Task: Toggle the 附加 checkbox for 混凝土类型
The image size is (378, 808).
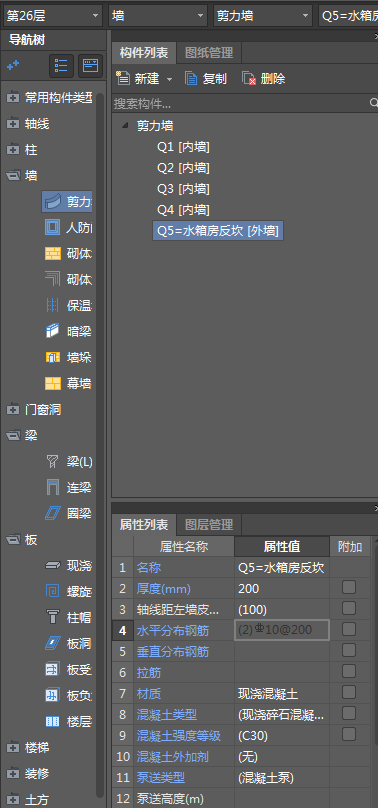Action: [x=349, y=713]
